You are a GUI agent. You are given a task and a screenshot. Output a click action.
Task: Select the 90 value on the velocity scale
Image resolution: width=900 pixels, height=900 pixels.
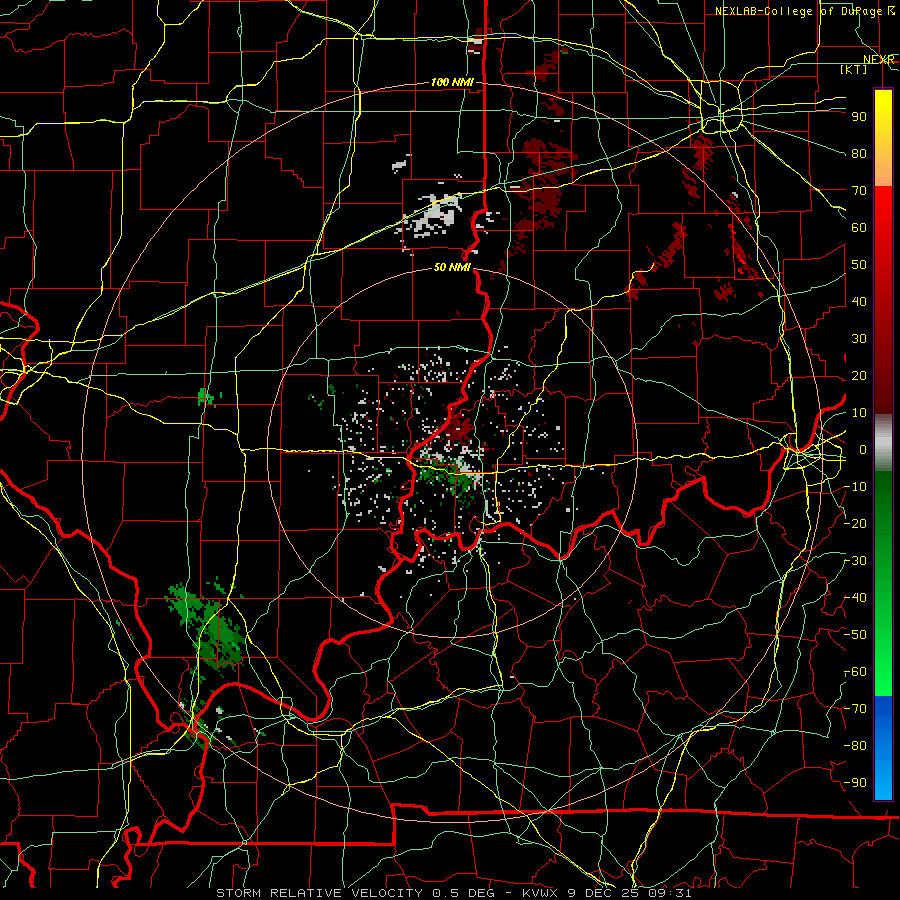[x=859, y=117]
